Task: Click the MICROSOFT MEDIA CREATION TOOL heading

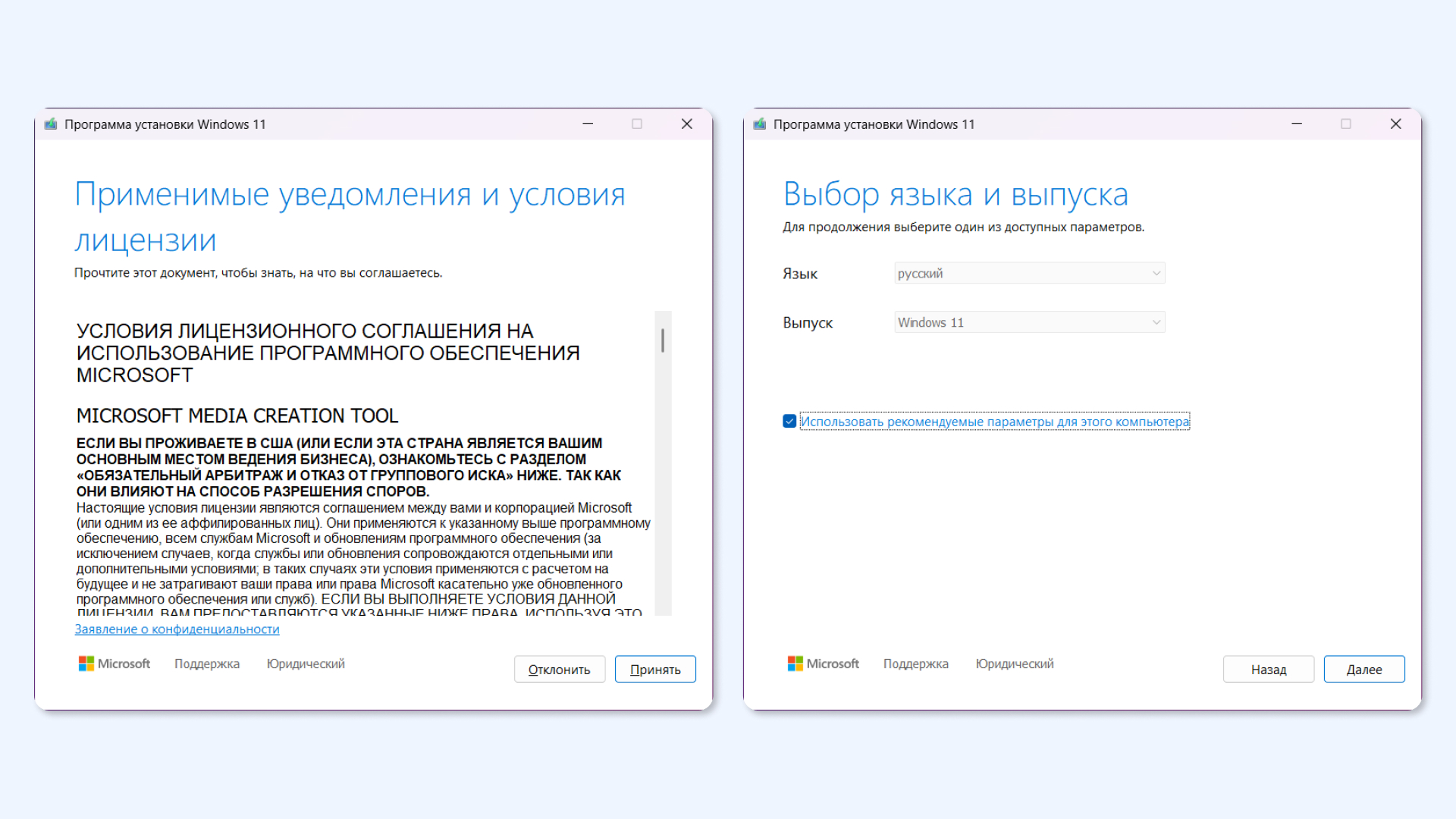Action: (237, 416)
